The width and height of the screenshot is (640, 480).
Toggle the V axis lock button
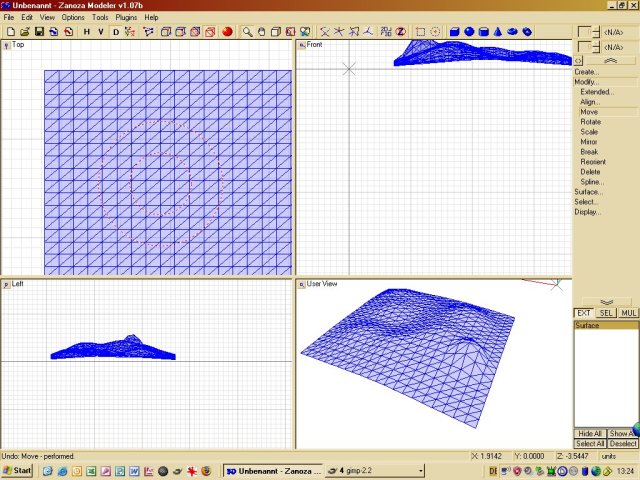click(x=99, y=31)
